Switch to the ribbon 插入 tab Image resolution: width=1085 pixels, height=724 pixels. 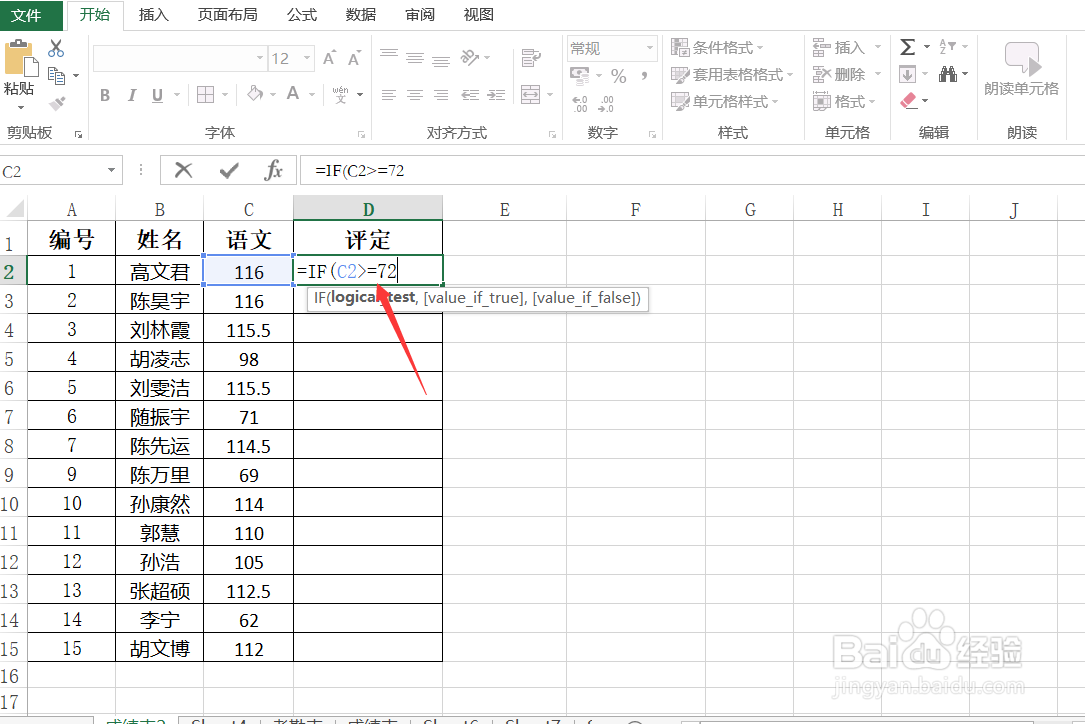pos(154,15)
